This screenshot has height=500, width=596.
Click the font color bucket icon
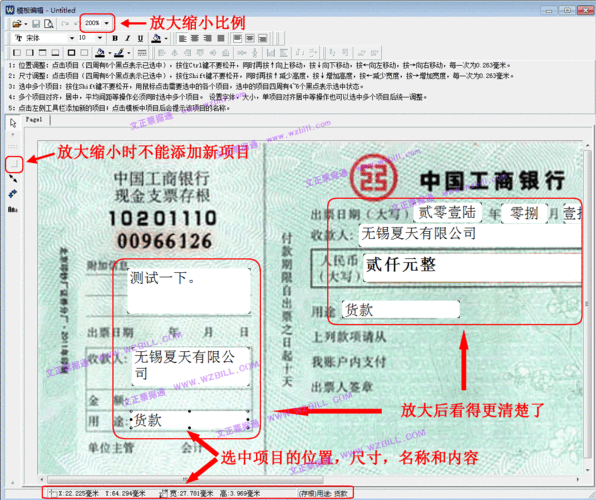point(156,38)
